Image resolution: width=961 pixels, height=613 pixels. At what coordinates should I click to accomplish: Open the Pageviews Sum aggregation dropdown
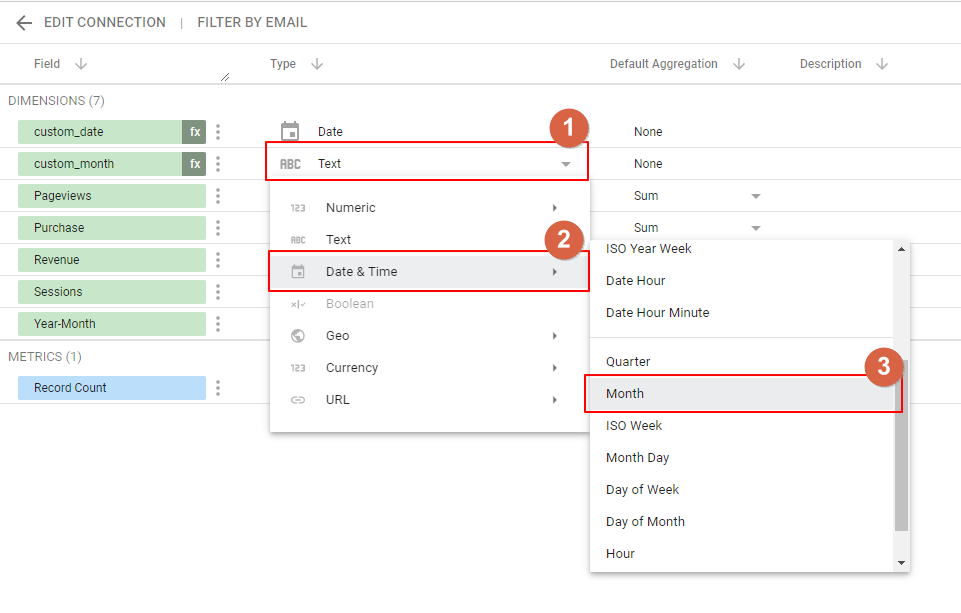click(756, 196)
